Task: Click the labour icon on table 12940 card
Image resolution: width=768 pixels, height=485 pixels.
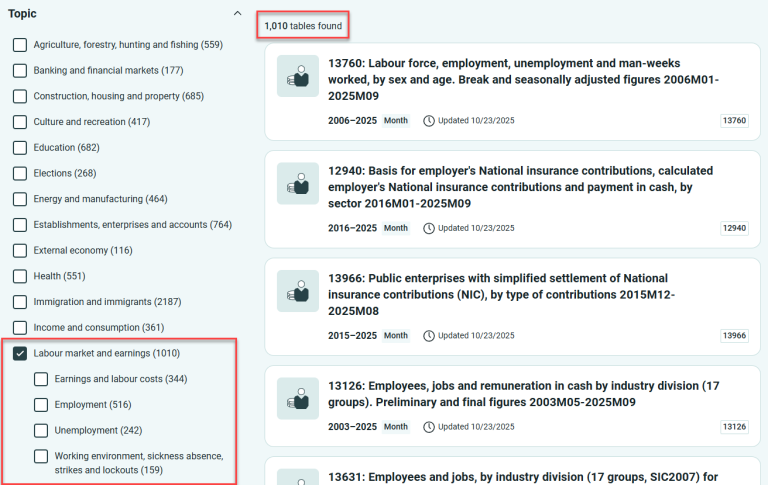Action: pos(298,183)
